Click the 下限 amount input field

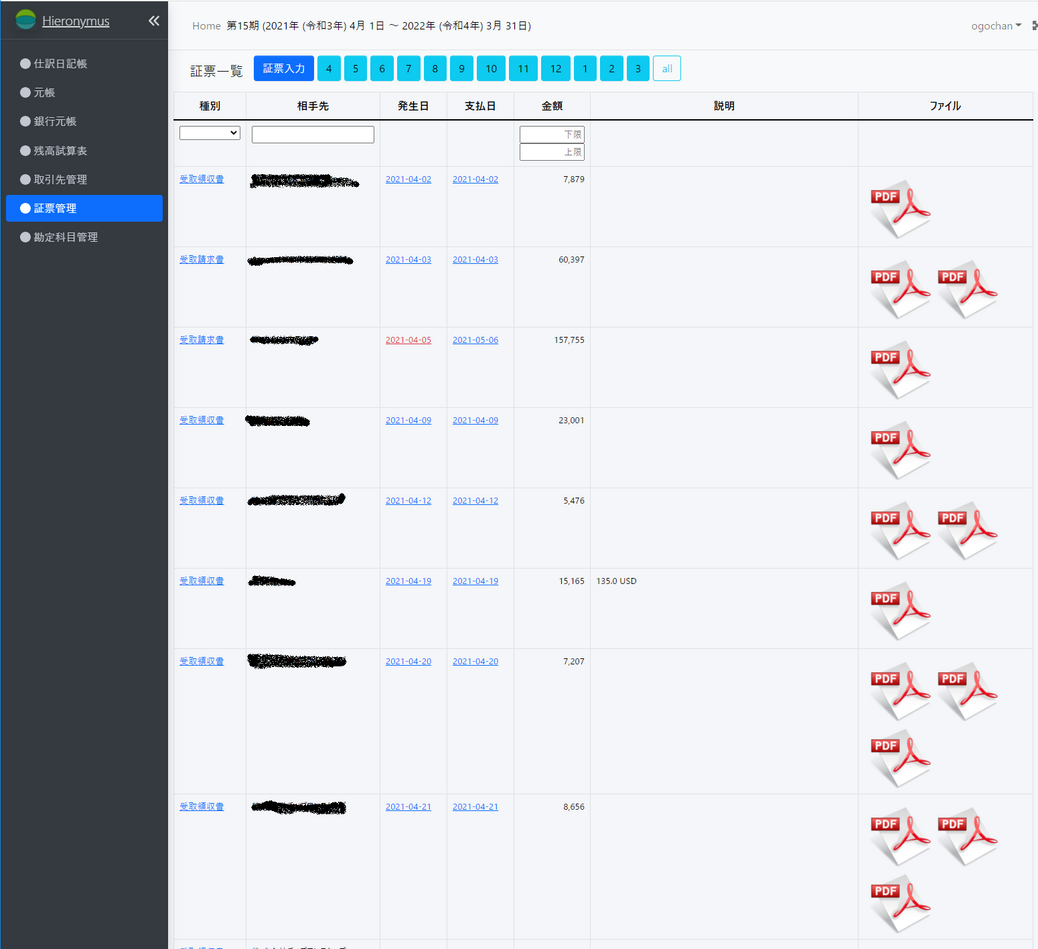[552, 134]
